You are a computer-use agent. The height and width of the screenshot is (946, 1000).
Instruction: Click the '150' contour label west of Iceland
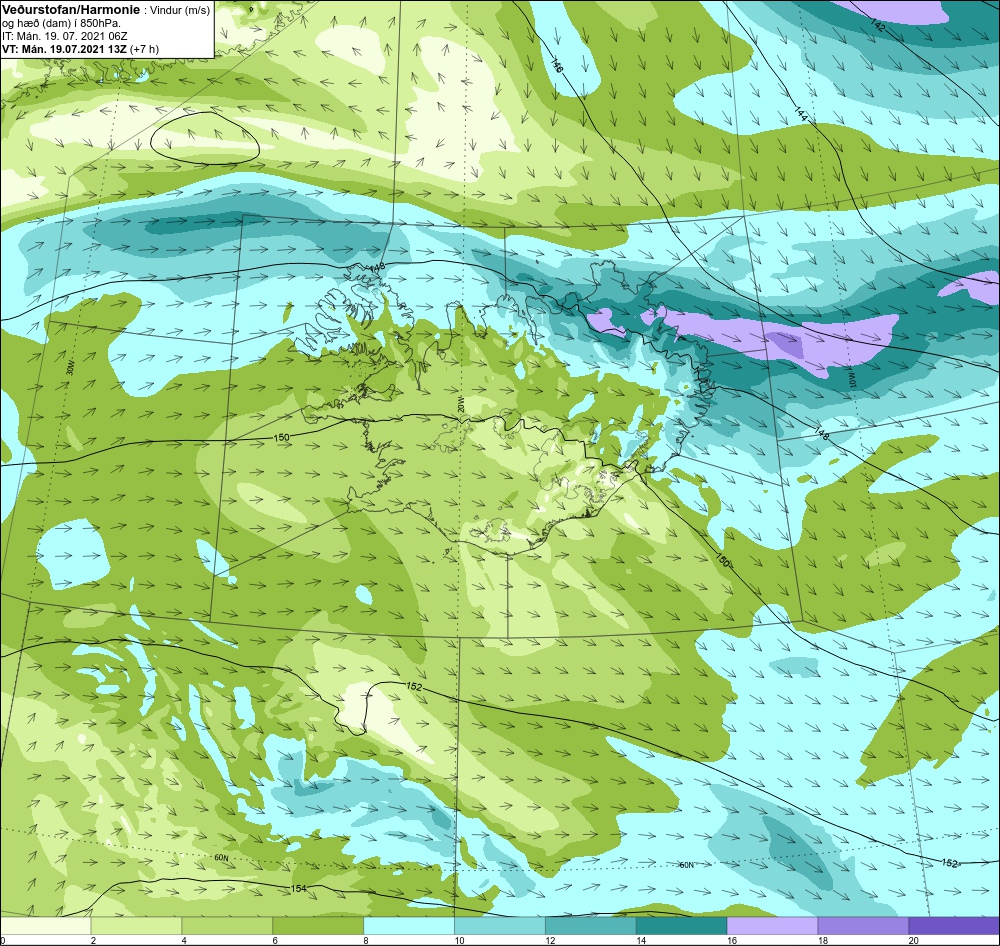pos(281,438)
